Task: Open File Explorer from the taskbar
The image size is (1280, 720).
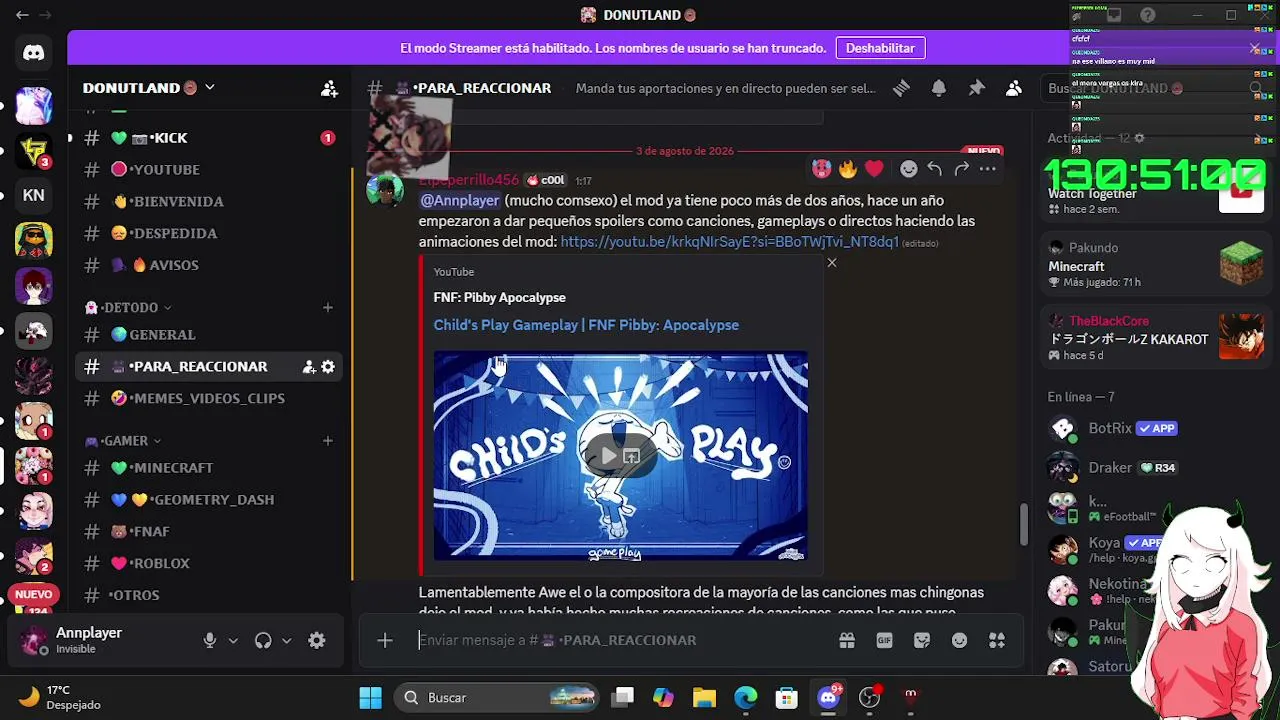Action: point(704,697)
